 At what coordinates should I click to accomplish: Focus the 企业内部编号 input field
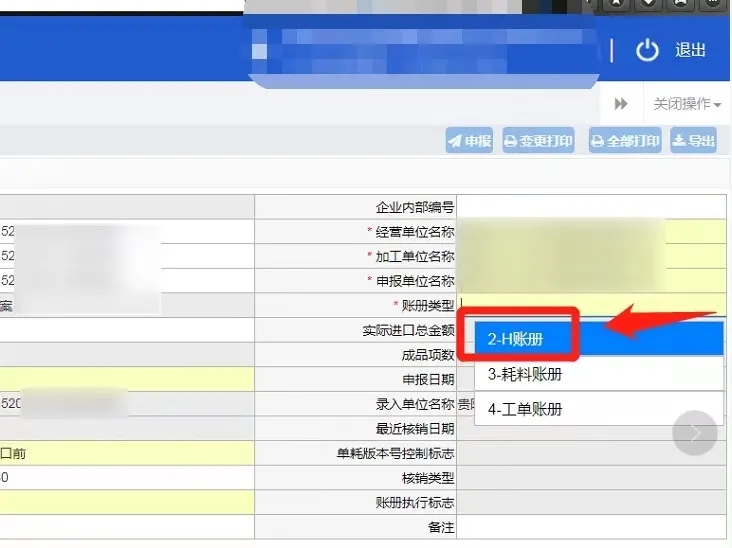click(x=590, y=207)
